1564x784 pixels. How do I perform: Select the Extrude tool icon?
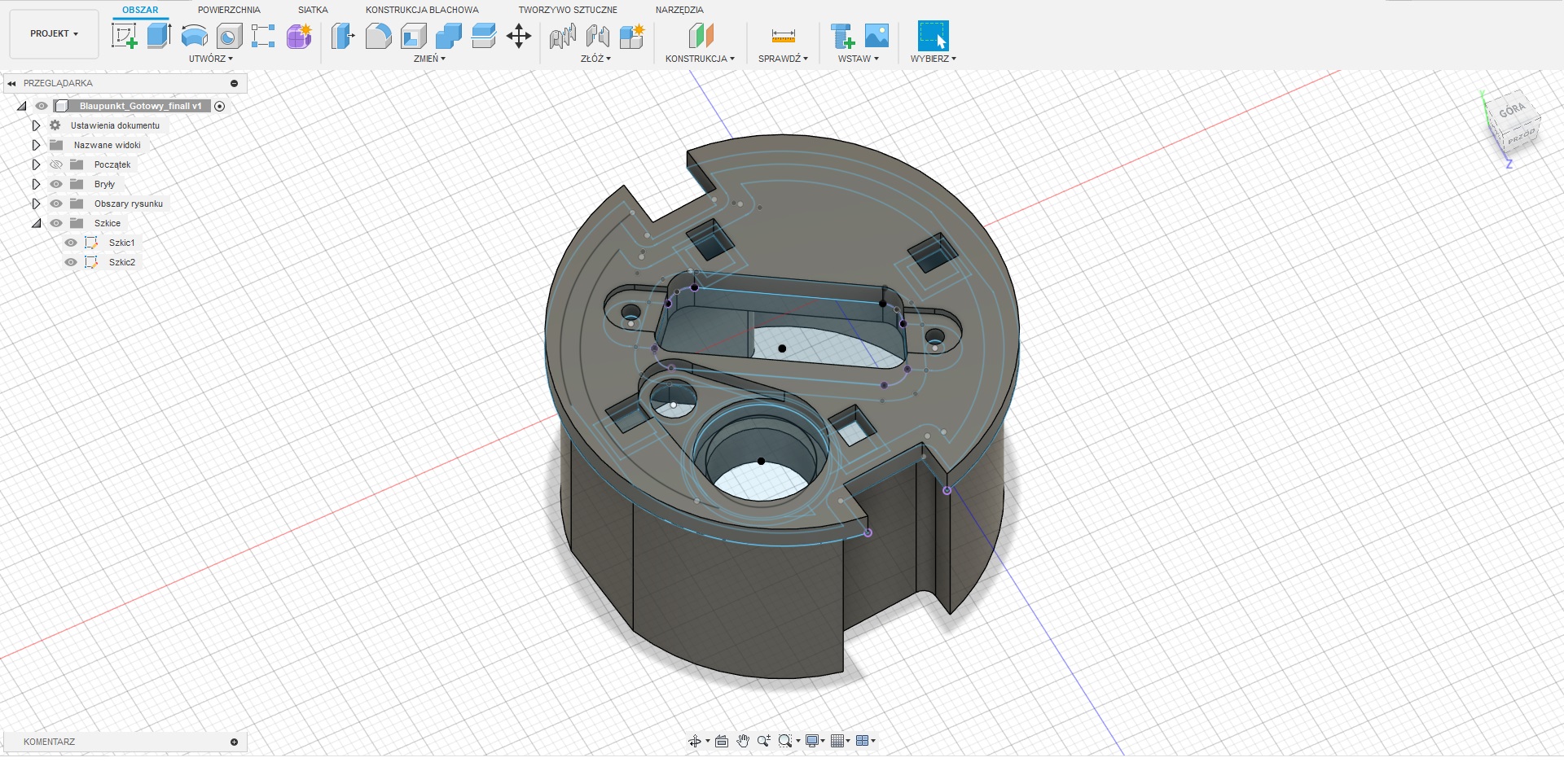159,36
